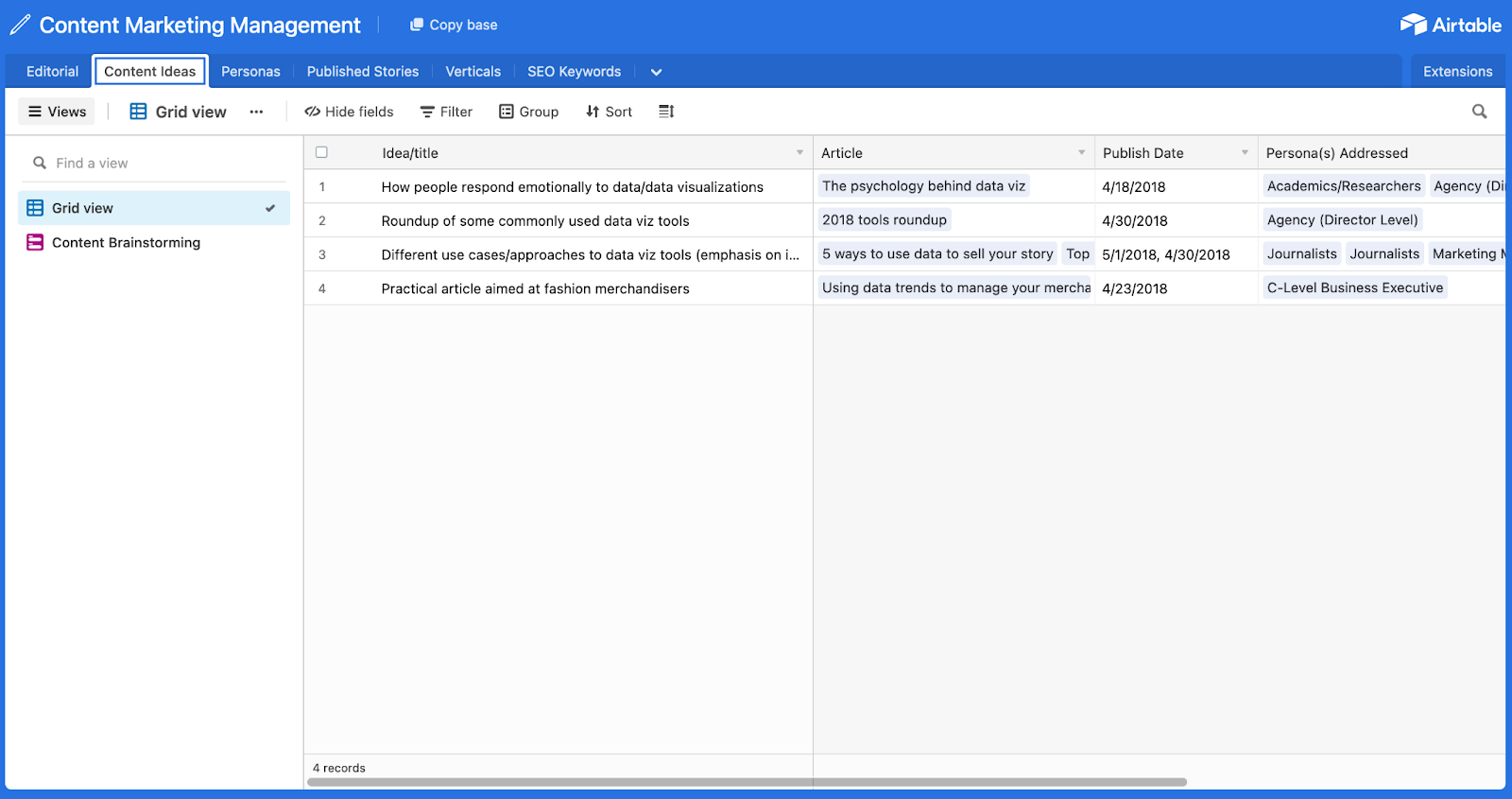Open the Article column dropdown arrow

tap(1082, 152)
